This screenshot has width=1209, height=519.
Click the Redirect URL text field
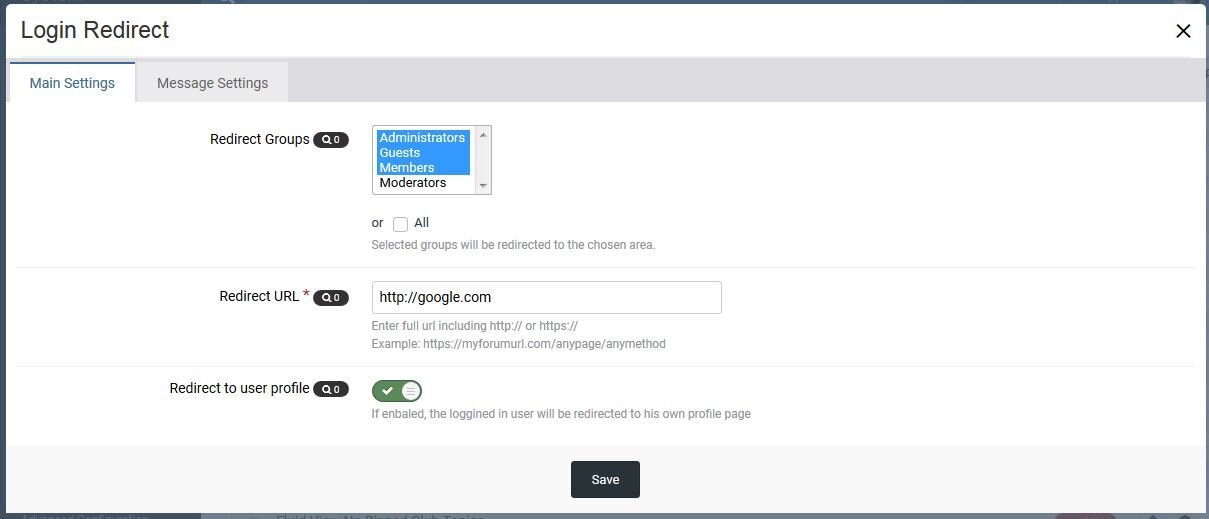point(546,298)
